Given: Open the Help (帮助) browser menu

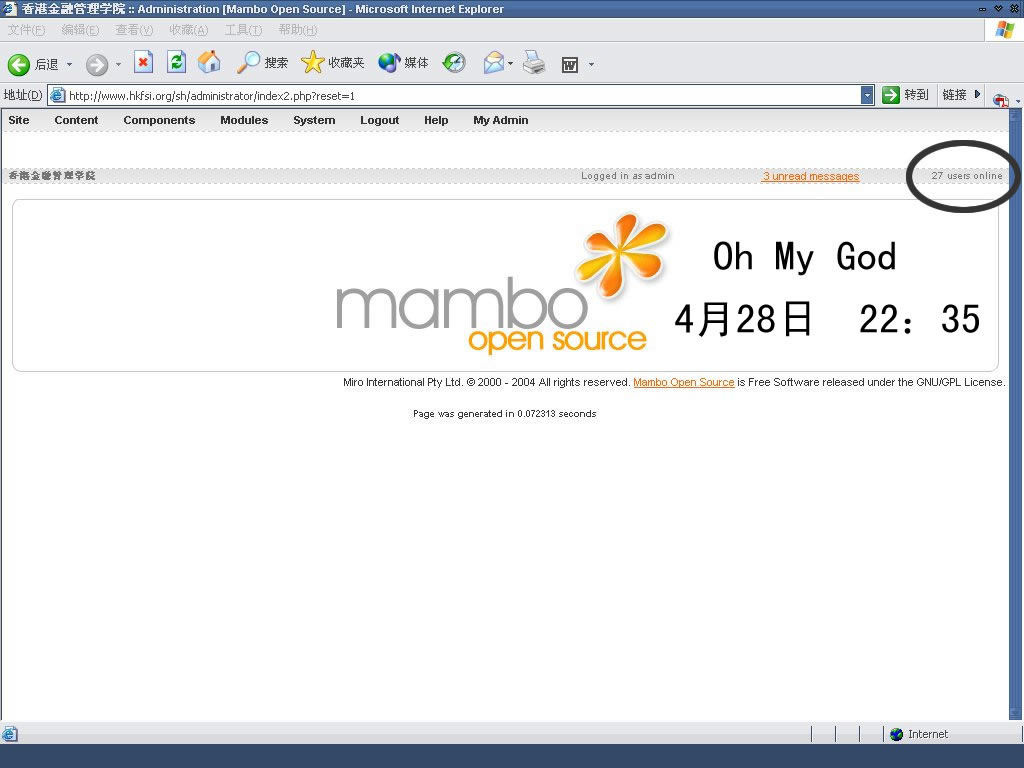Looking at the screenshot, I should tap(298, 30).
